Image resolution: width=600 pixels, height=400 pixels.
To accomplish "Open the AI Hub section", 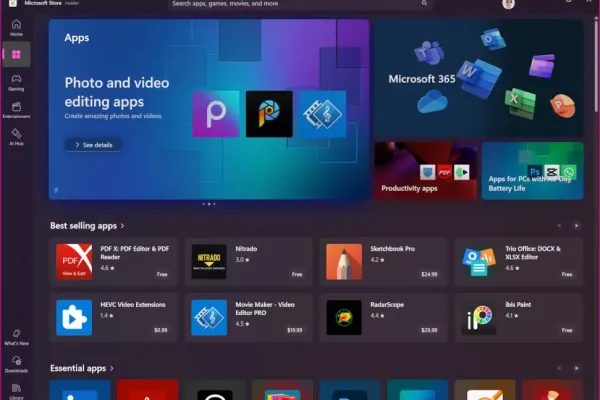I will coord(16,137).
